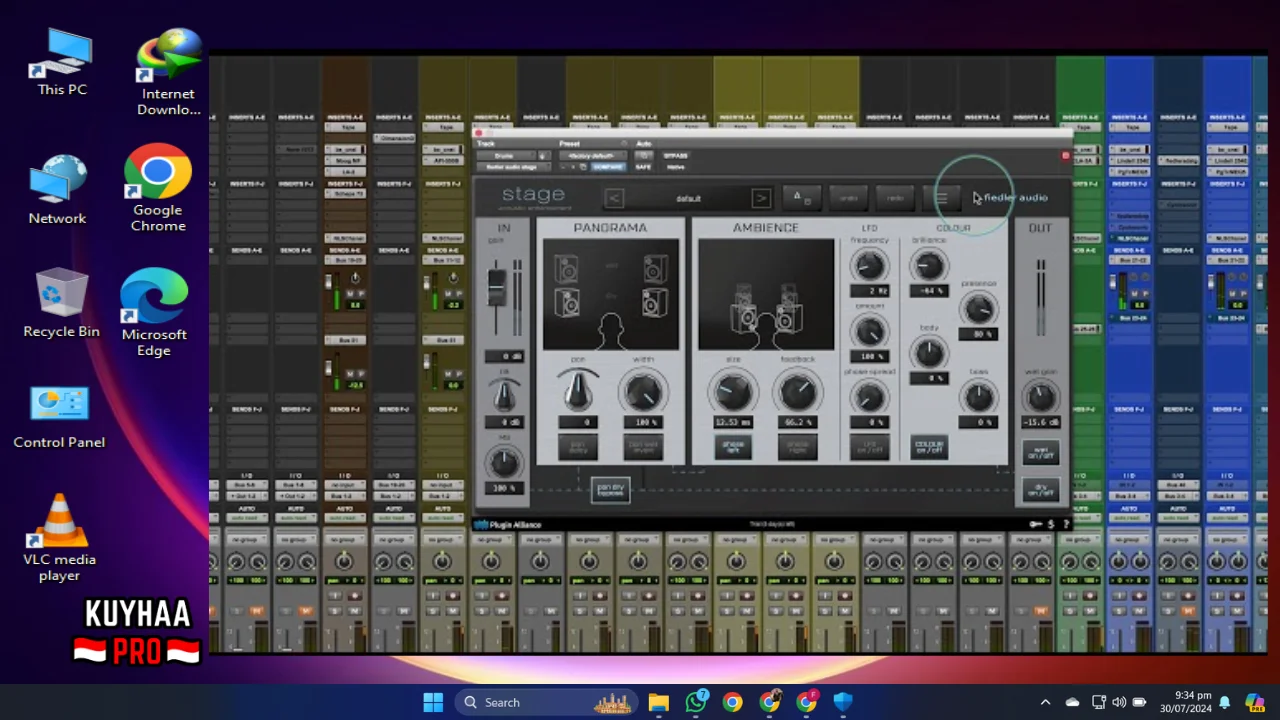Toggle the colour on/off button
The image size is (1280, 720).
[929, 447]
